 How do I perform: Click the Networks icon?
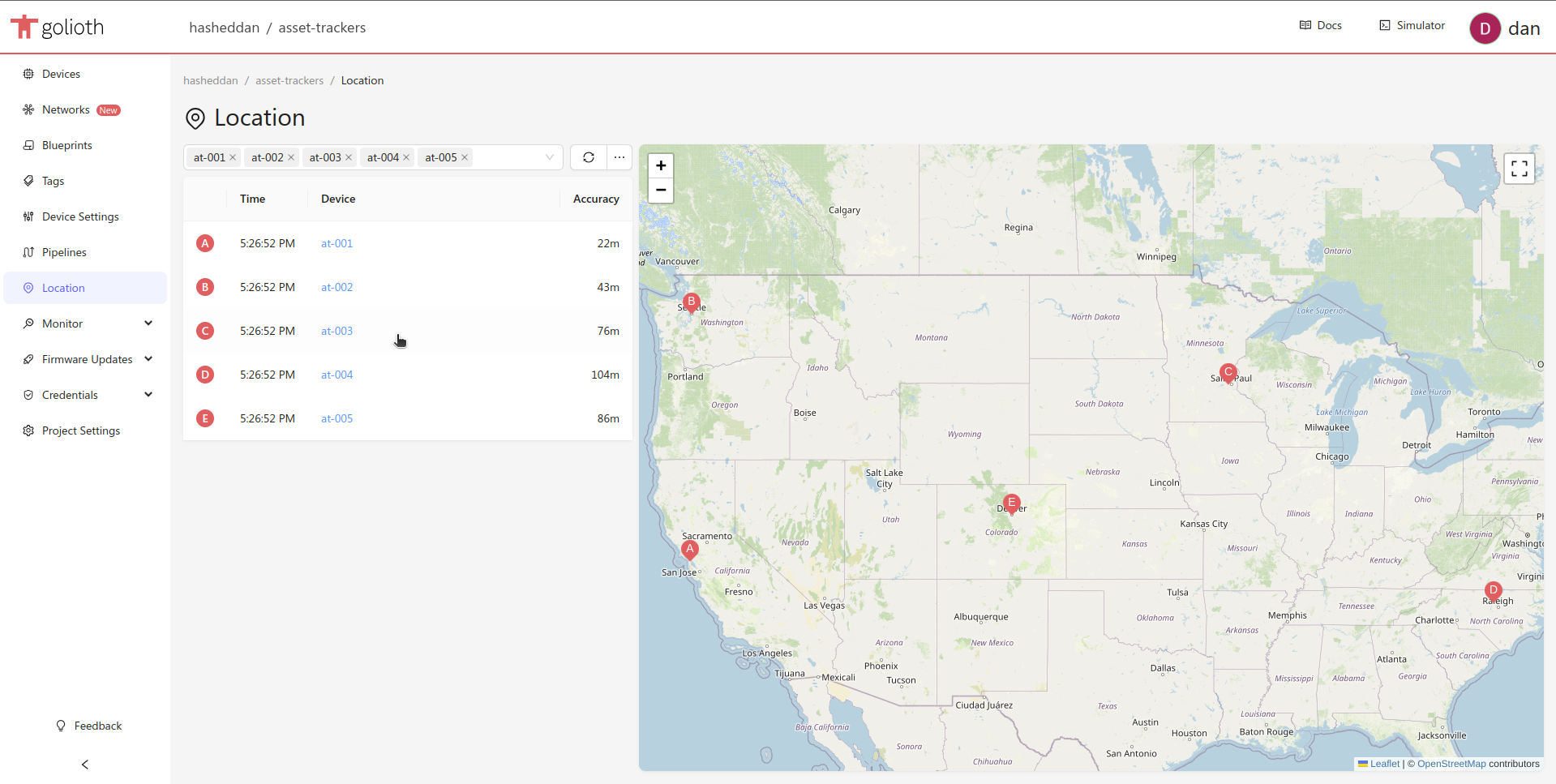click(28, 109)
